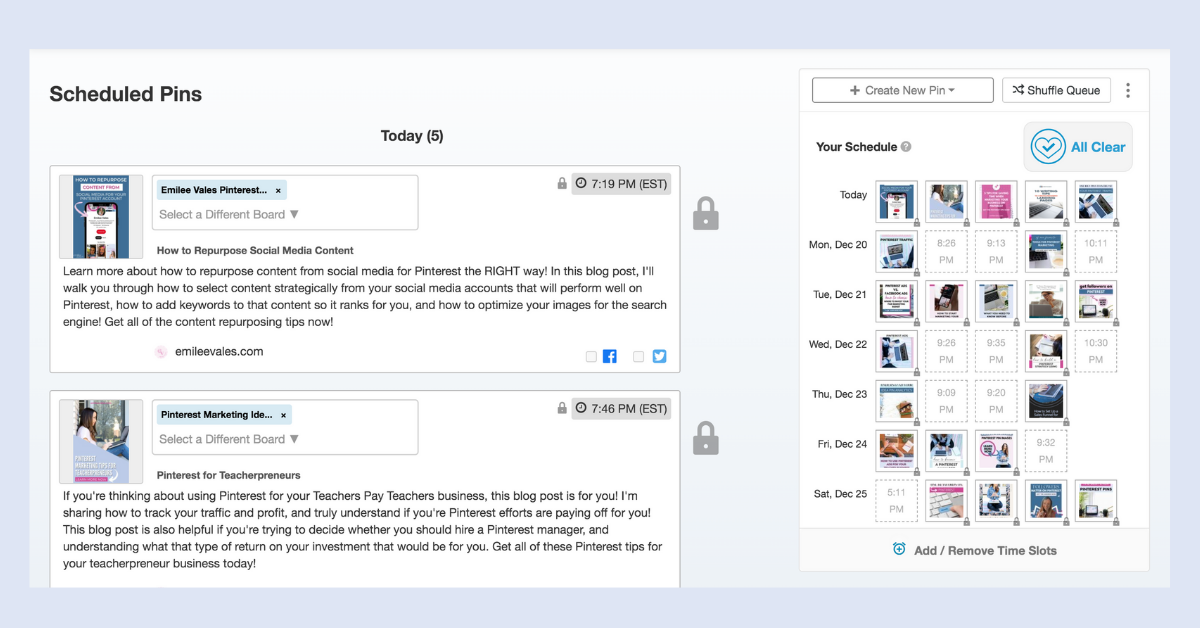The width and height of the screenshot is (1200, 628).
Task: Change the 7:46 PM (EST) schedule time
Action: point(621,408)
